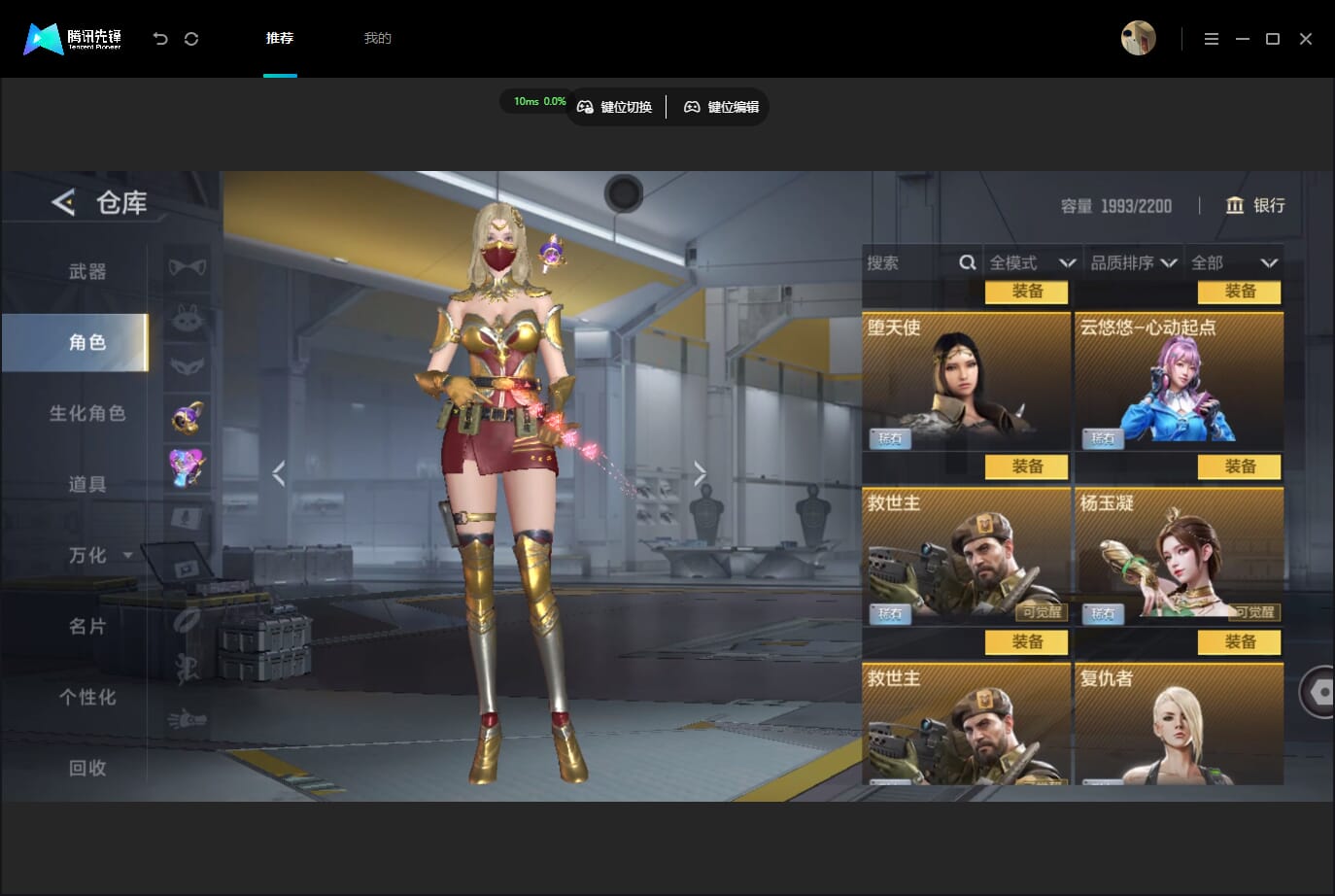Image resolution: width=1335 pixels, height=896 pixels.
Task: Open the hexagon floating button at right edge
Action: coord(1318,692)
